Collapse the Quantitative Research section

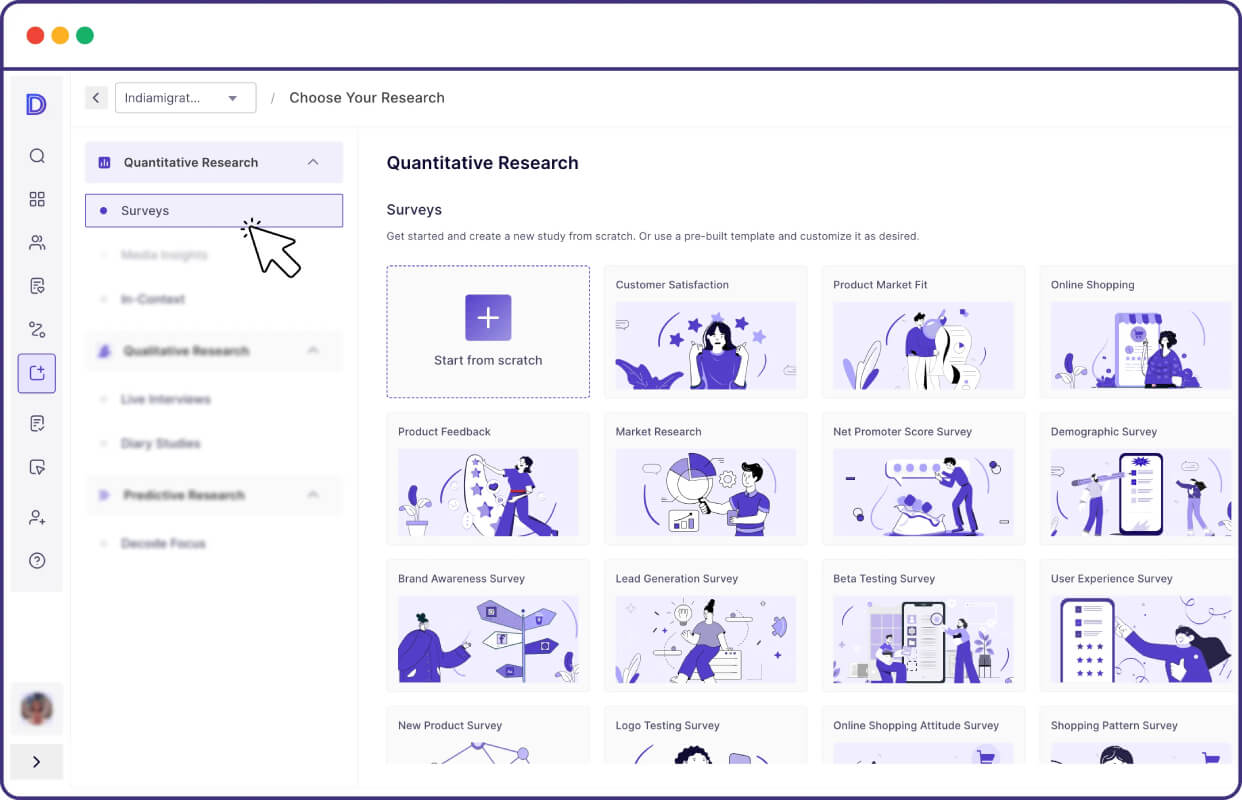click(313, 162)
